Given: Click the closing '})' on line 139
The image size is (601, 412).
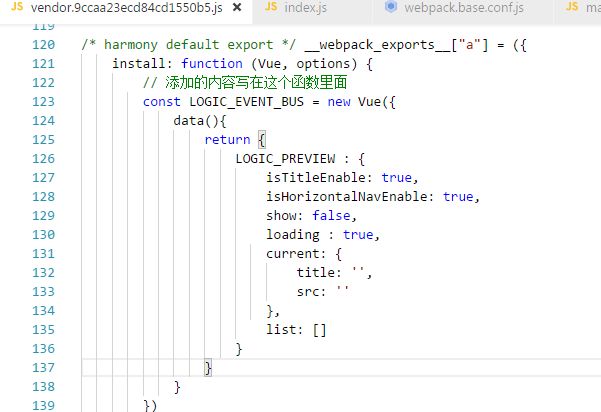Looking at the screenshot, I should click(x=150, y=406).
